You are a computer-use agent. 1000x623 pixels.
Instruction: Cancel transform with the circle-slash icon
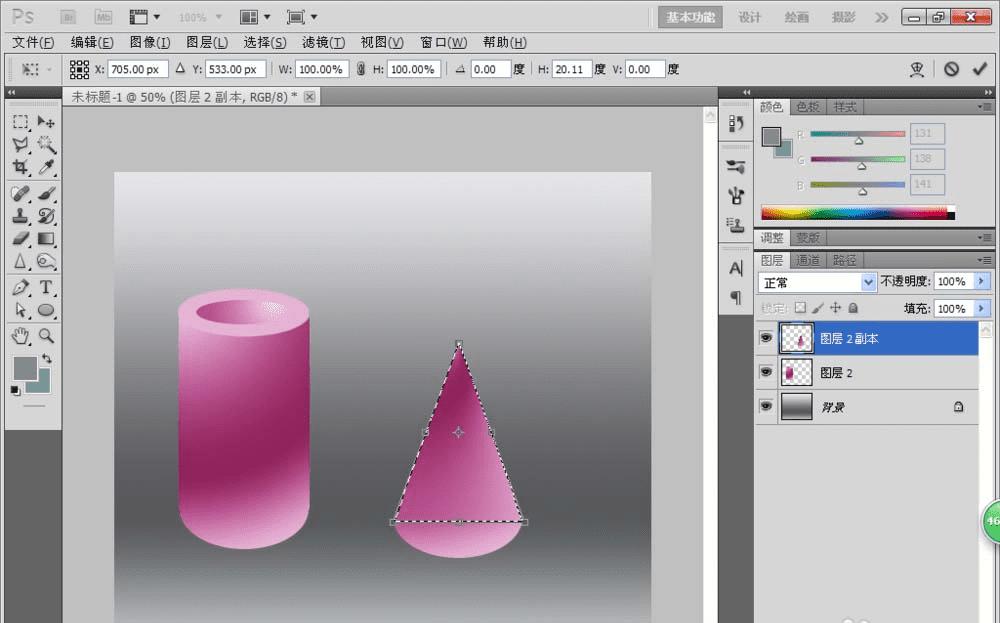951,69
